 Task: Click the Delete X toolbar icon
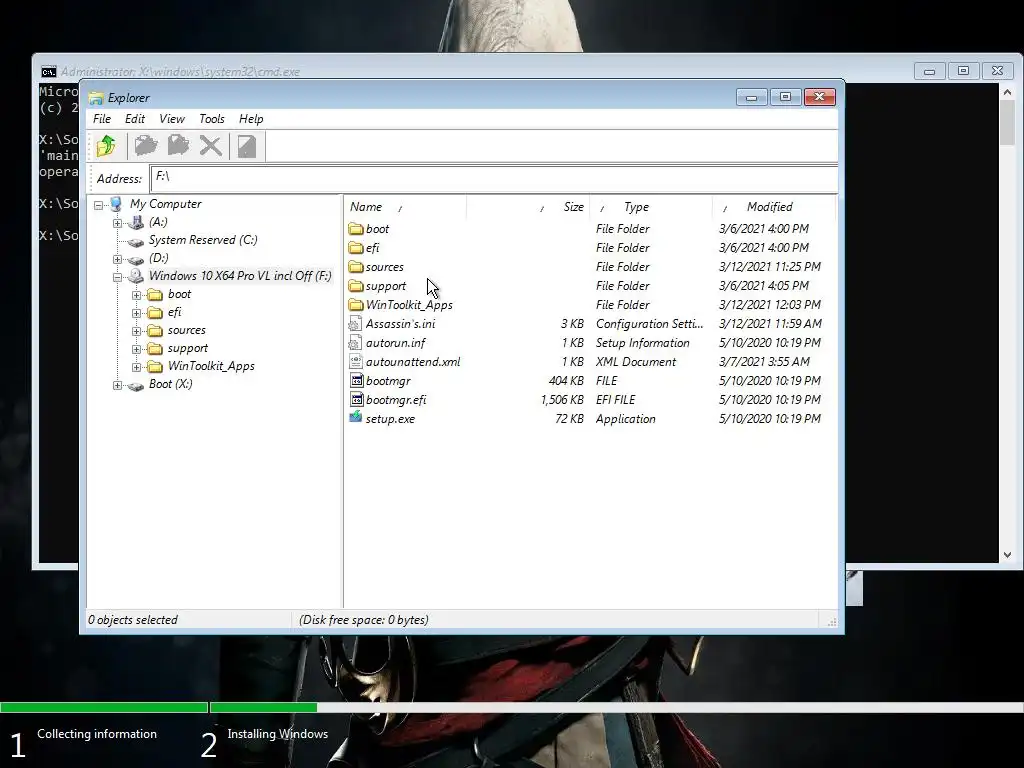(211, 146)
